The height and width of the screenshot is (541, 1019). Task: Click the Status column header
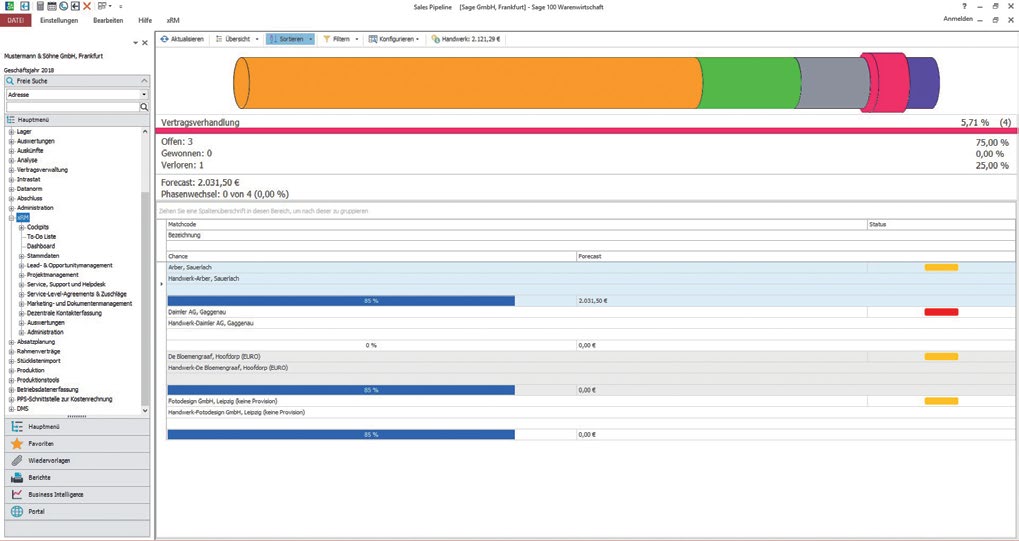tap(941, 224)
